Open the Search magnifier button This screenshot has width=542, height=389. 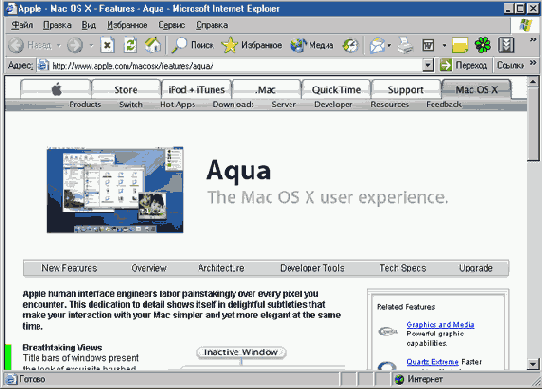click(x=193, y=45)
